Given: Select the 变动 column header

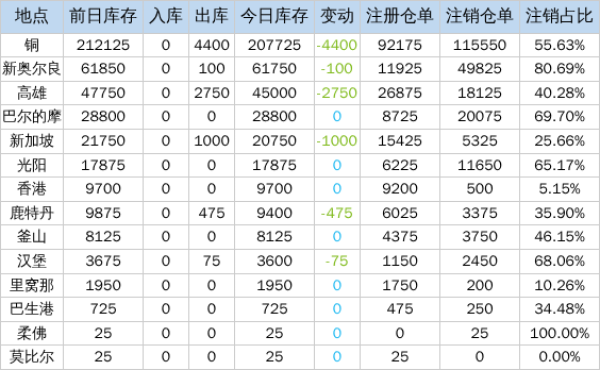Looking at the screenshot, I should coord(337,16).
